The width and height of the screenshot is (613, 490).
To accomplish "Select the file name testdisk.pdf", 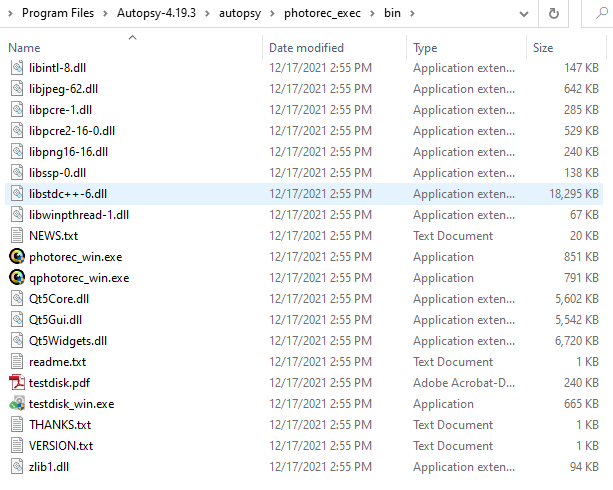I will (x=59, y=383).
